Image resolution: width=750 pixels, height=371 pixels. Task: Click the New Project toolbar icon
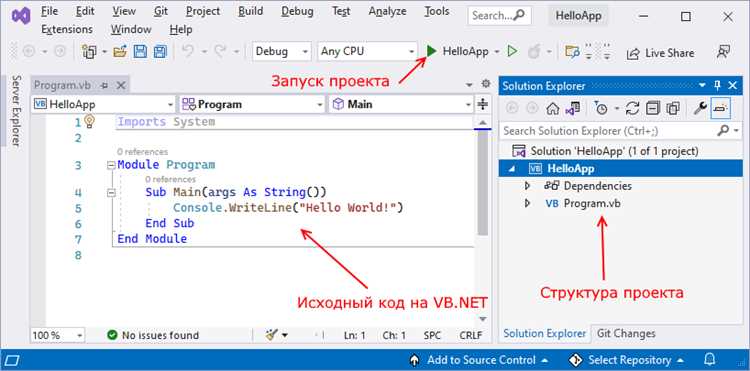[x=89, y=52]
